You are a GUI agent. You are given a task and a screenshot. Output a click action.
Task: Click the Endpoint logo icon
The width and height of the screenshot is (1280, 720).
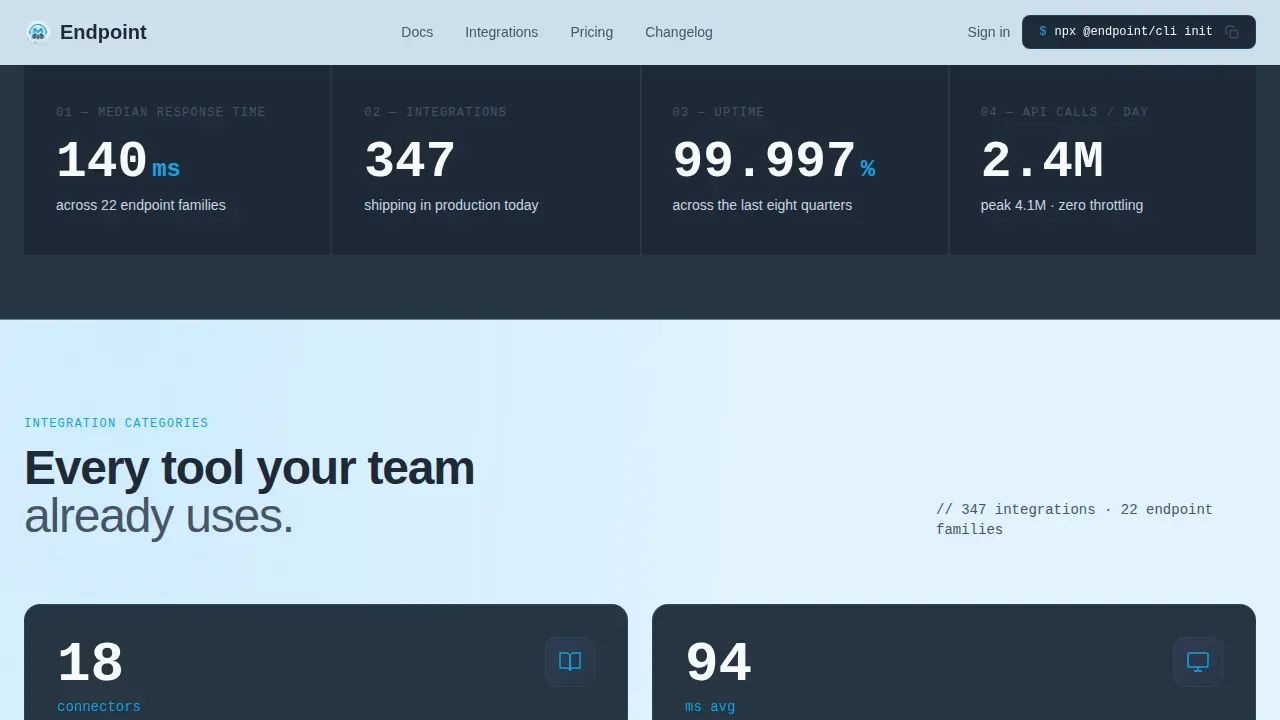(38, 32)
